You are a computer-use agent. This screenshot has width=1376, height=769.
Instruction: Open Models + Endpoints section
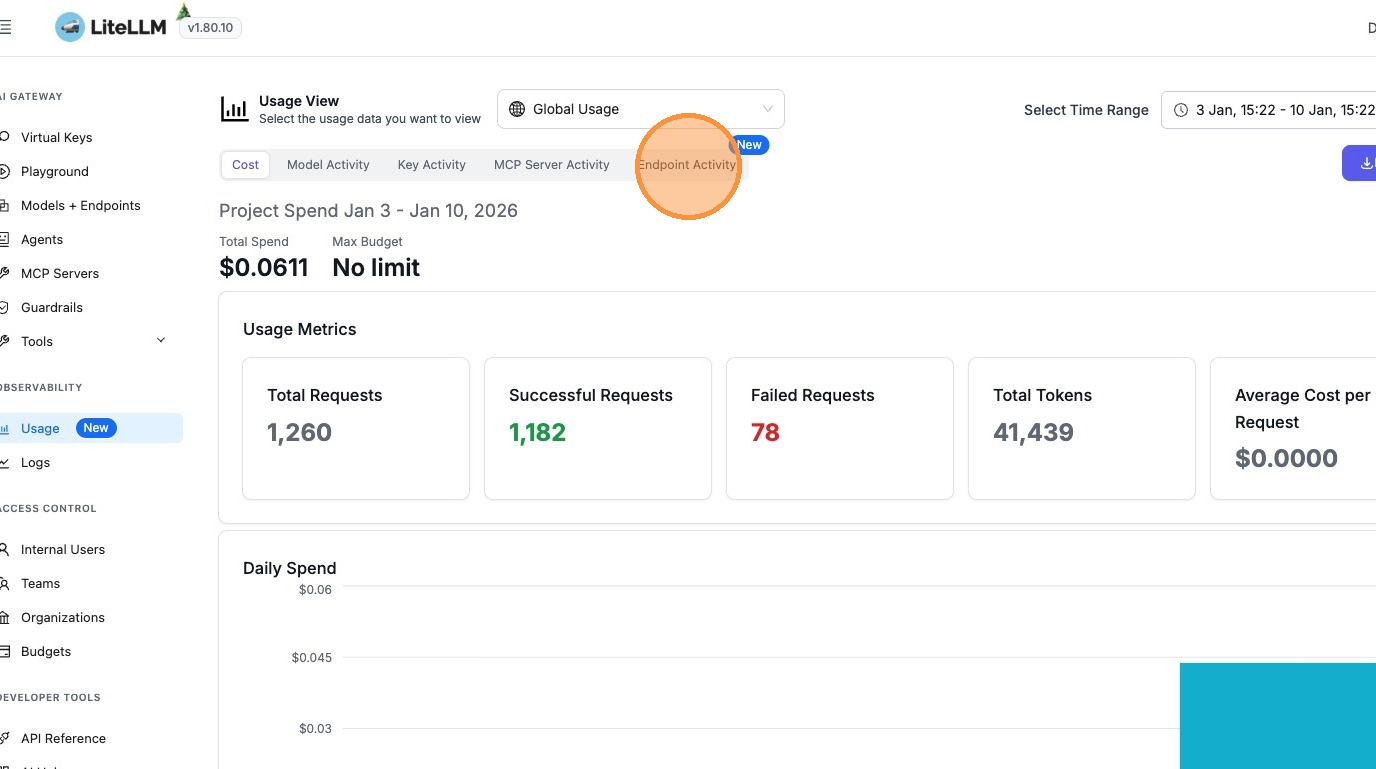(80, 205)
